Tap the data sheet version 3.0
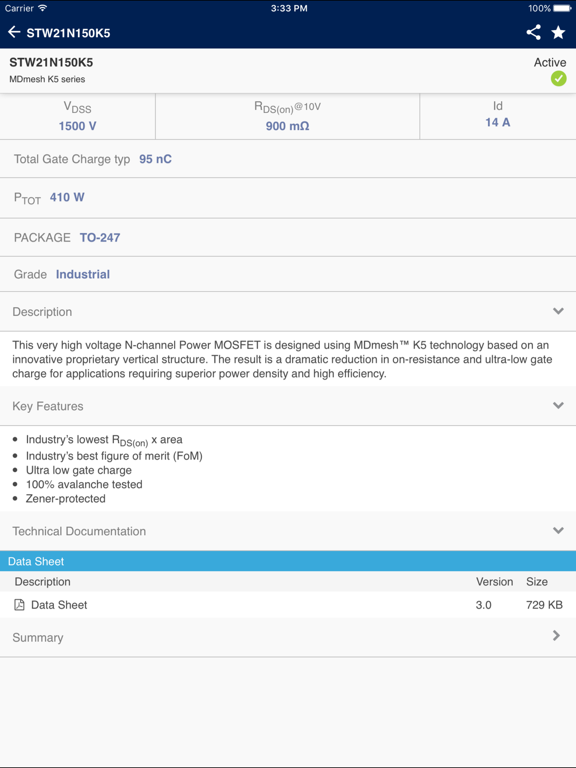This screenshot has height=768, width=576. click(x=483, y=605)
